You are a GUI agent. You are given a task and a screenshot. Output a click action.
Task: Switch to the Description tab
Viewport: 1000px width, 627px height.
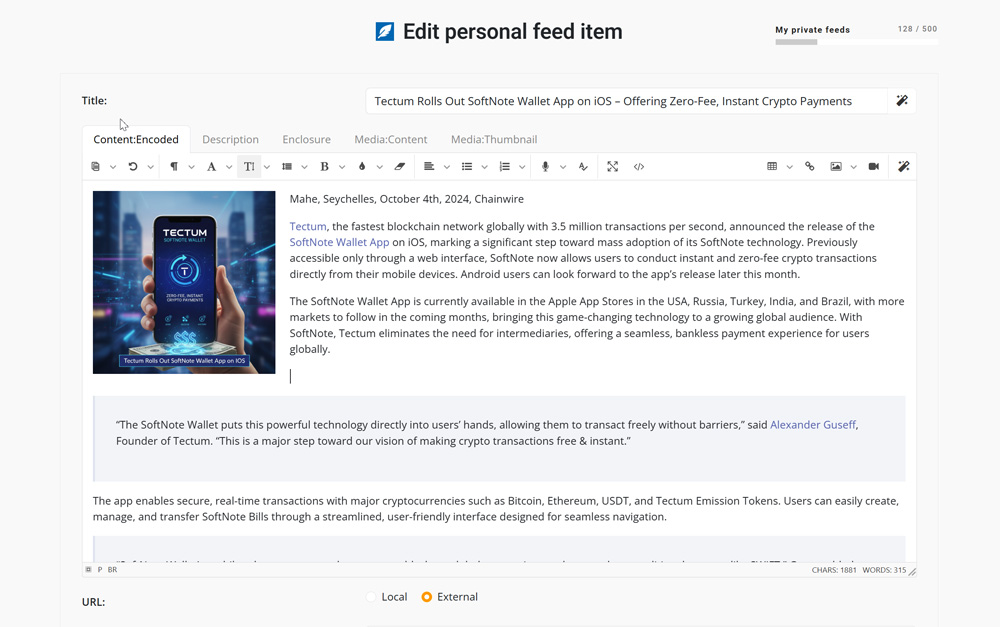230,140
